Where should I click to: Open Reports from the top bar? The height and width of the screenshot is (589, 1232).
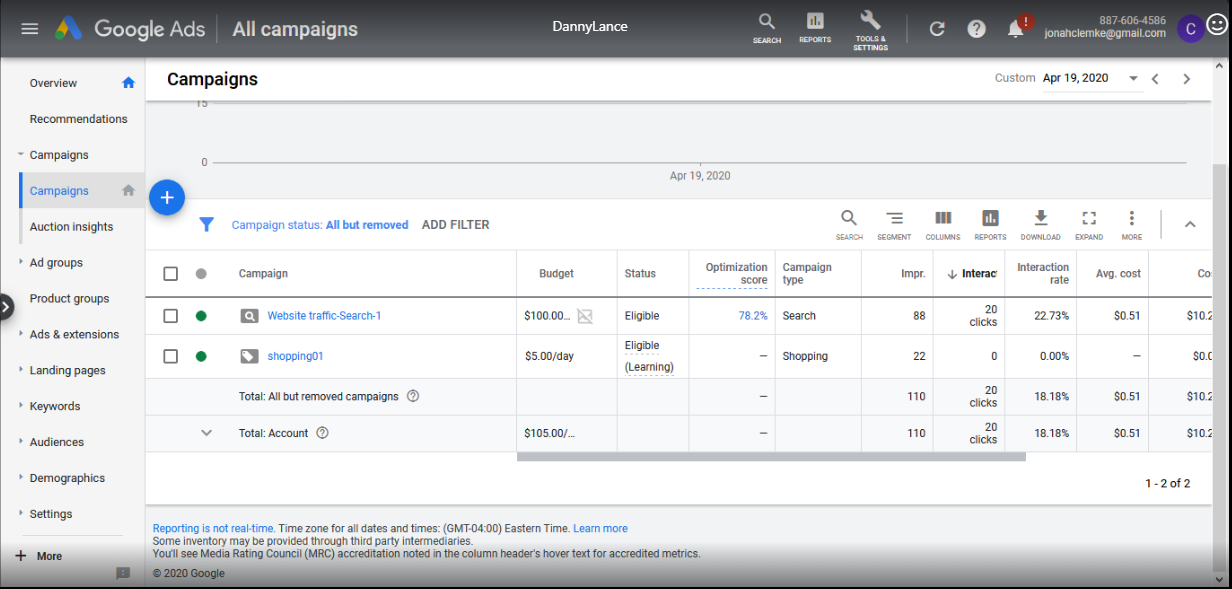click(x=815, y=28)
